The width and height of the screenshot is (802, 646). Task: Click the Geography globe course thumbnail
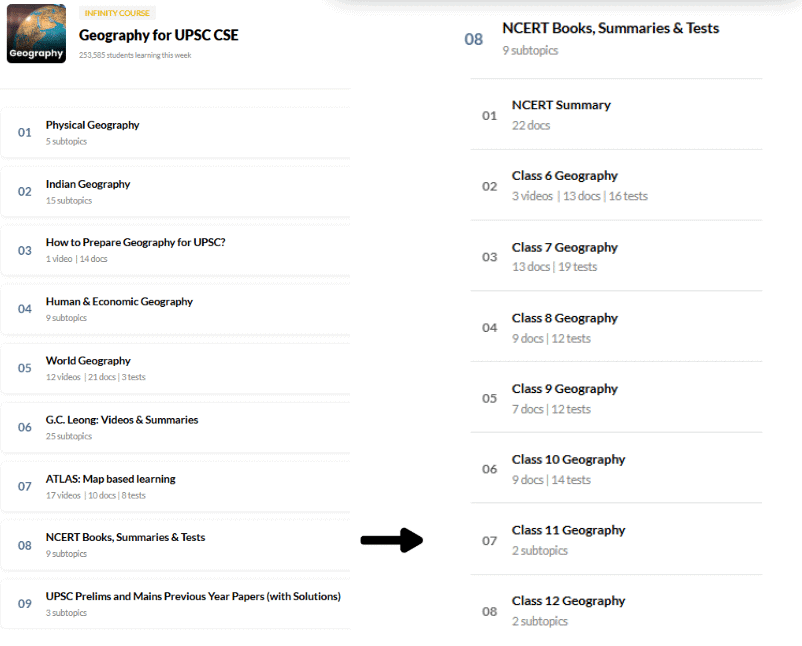coord(36,34)
